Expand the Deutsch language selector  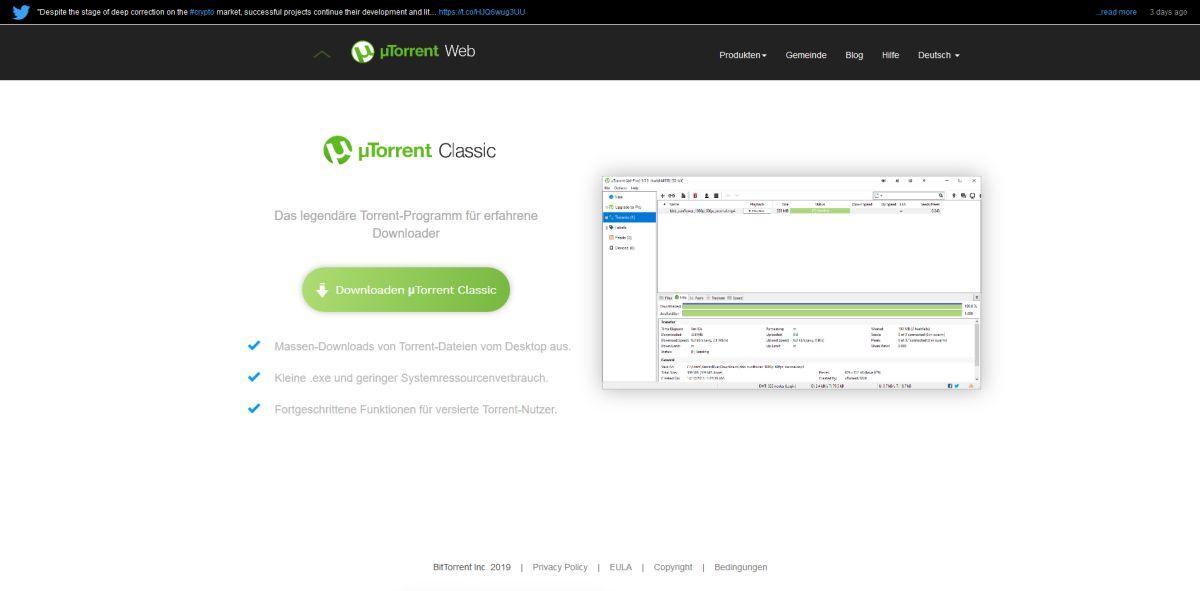938,56
